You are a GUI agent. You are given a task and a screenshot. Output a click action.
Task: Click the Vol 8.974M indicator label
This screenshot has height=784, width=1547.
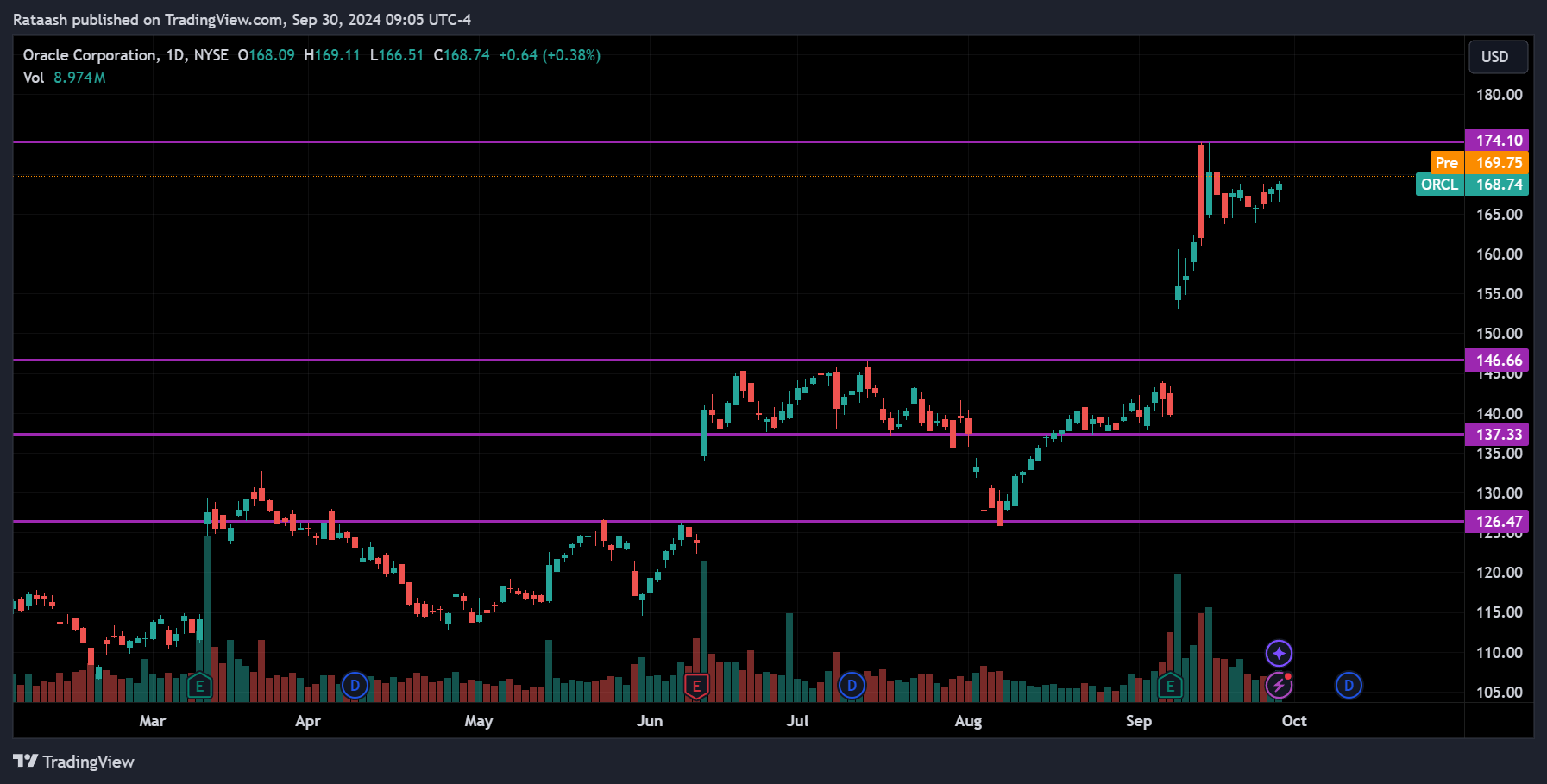tap(65, 78)
